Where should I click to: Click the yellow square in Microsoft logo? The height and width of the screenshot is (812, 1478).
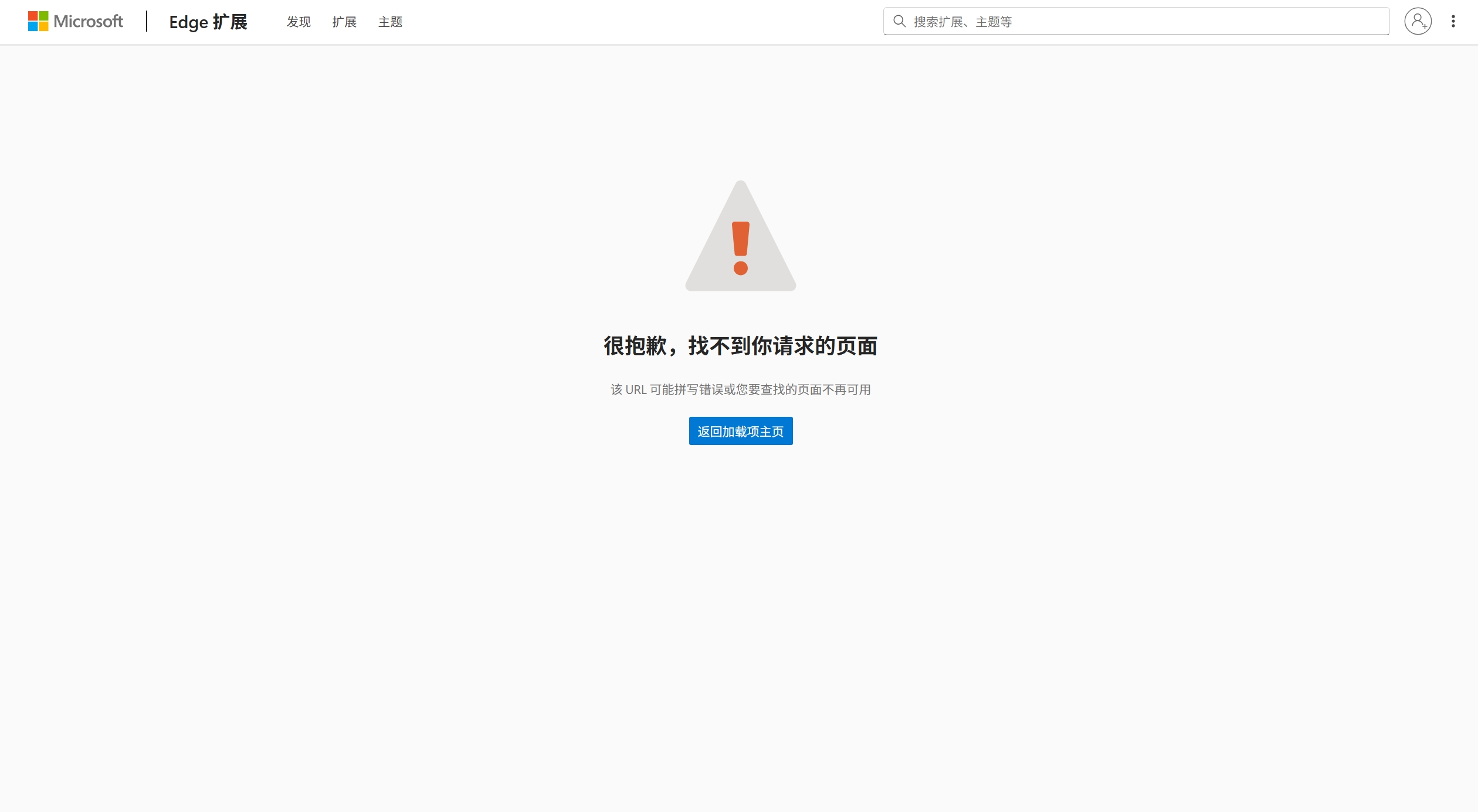(43, 26)
